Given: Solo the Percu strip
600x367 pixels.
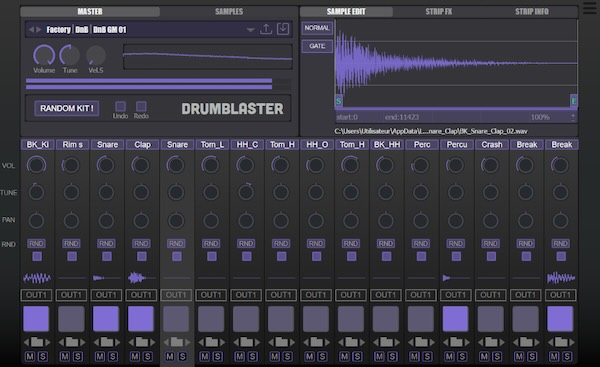Looking at the screenshot, I should (462, 357).
